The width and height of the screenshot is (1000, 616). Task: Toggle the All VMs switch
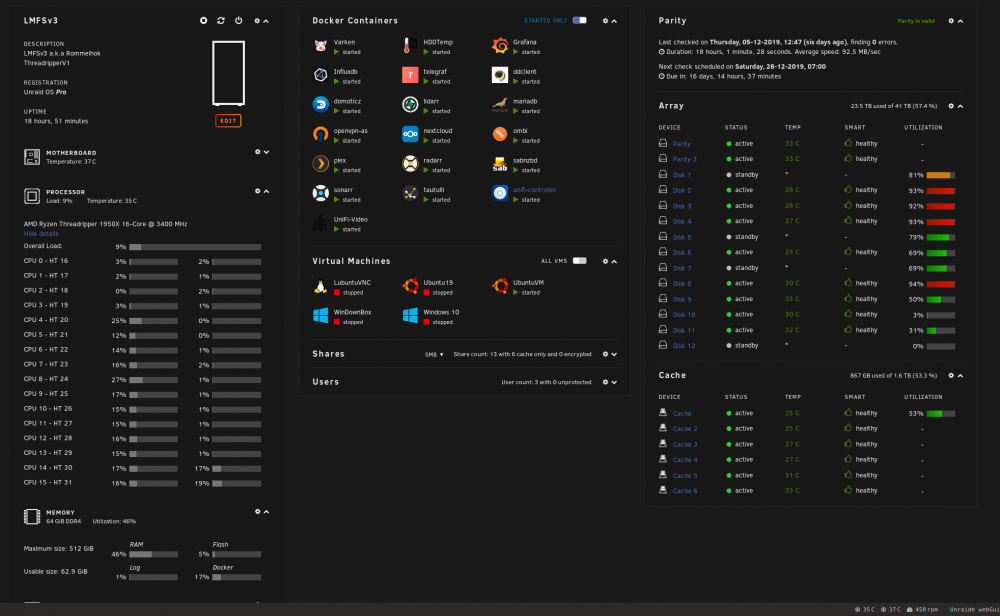[x=580, y=261]
